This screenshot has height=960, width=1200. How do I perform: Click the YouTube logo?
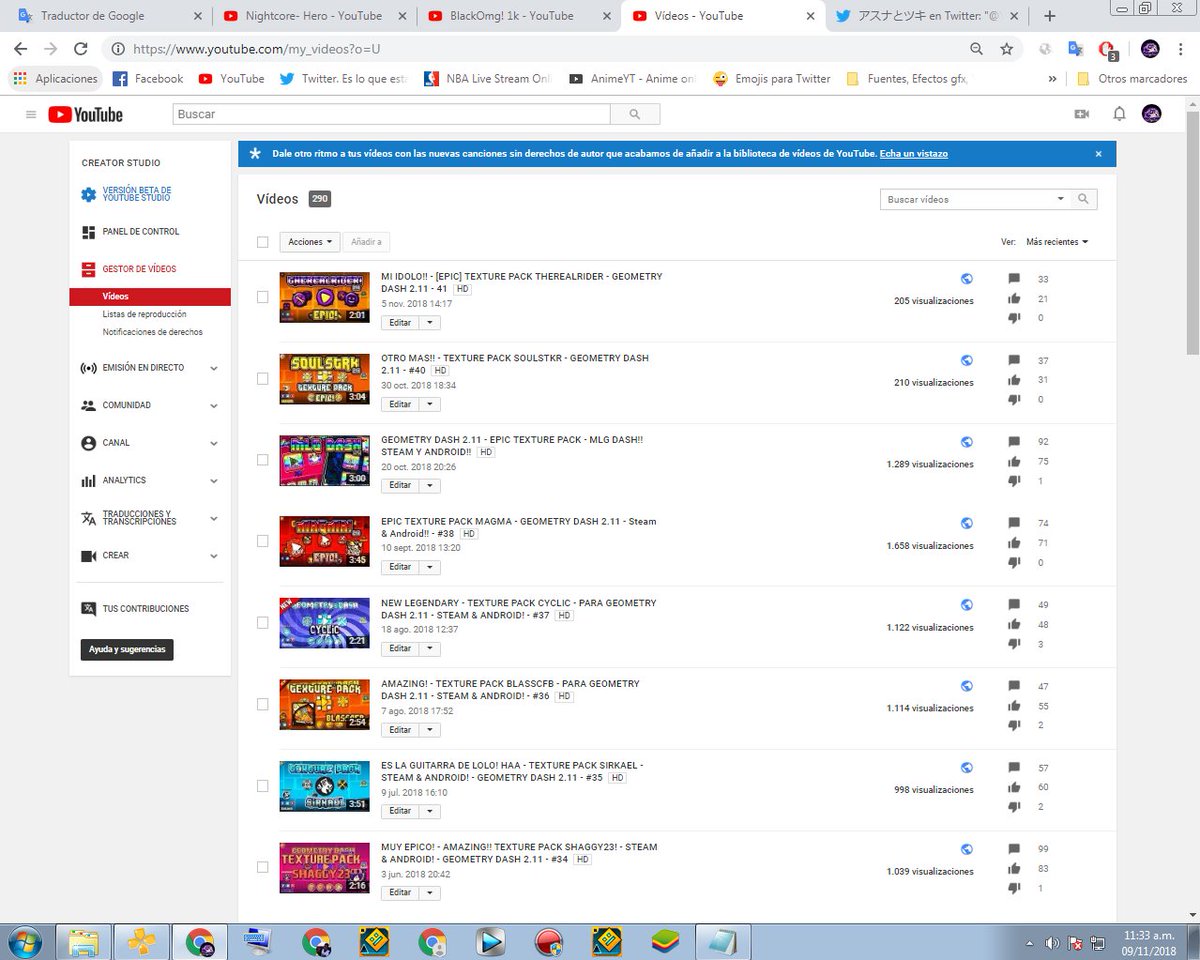coord(85,115)
